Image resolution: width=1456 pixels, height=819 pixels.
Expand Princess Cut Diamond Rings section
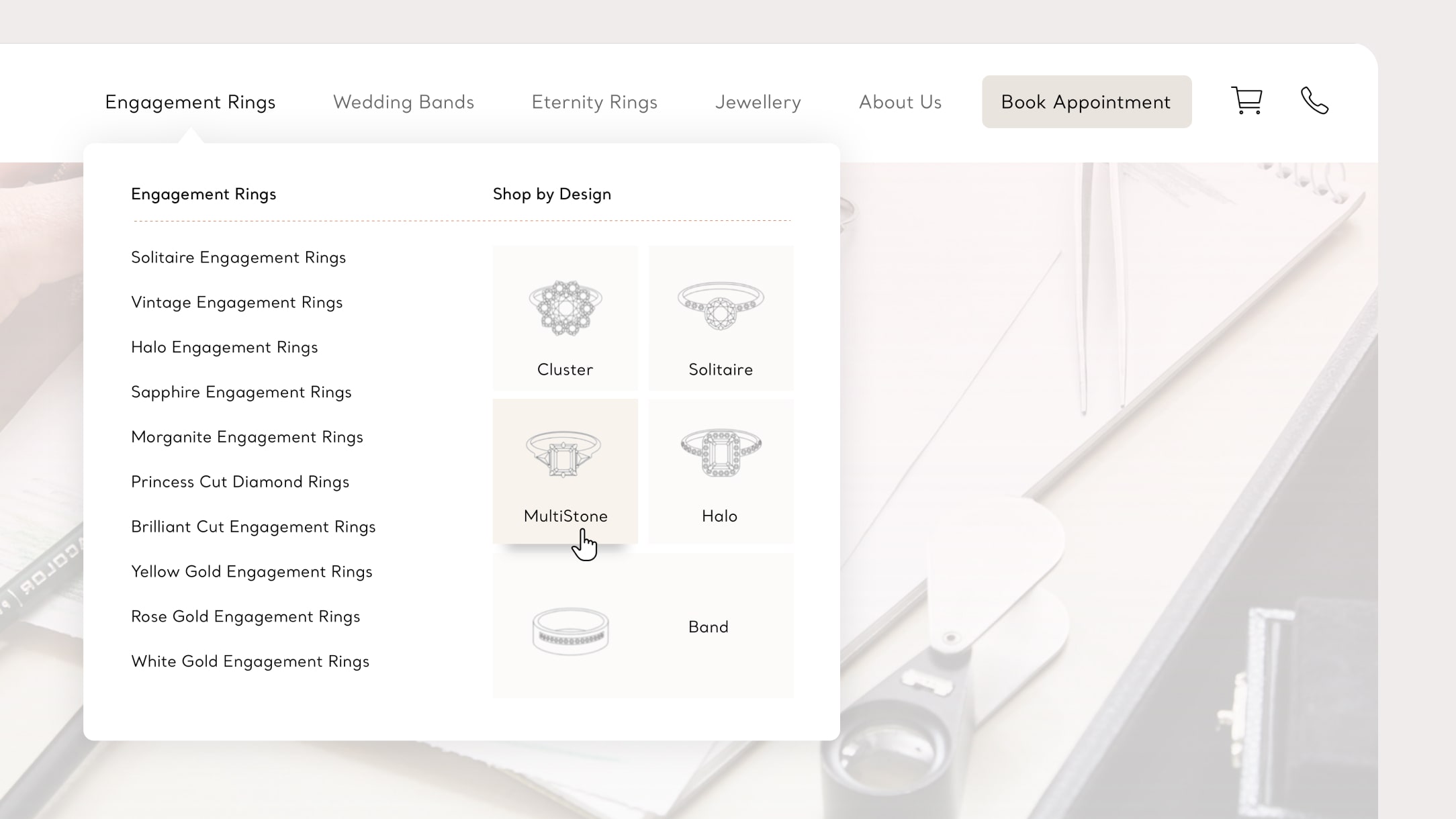(x=240, y=481)
